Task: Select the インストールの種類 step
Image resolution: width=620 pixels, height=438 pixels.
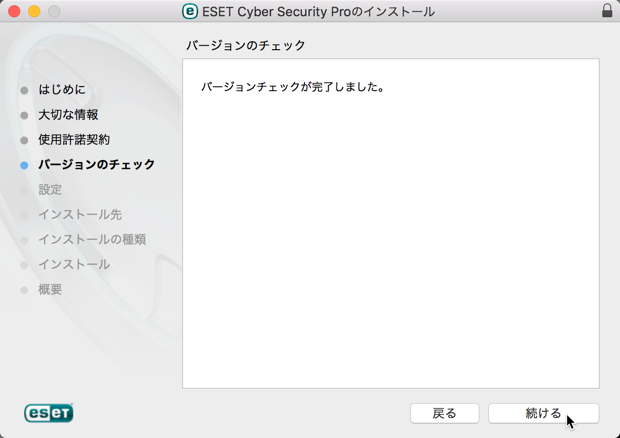Action: 92,240
